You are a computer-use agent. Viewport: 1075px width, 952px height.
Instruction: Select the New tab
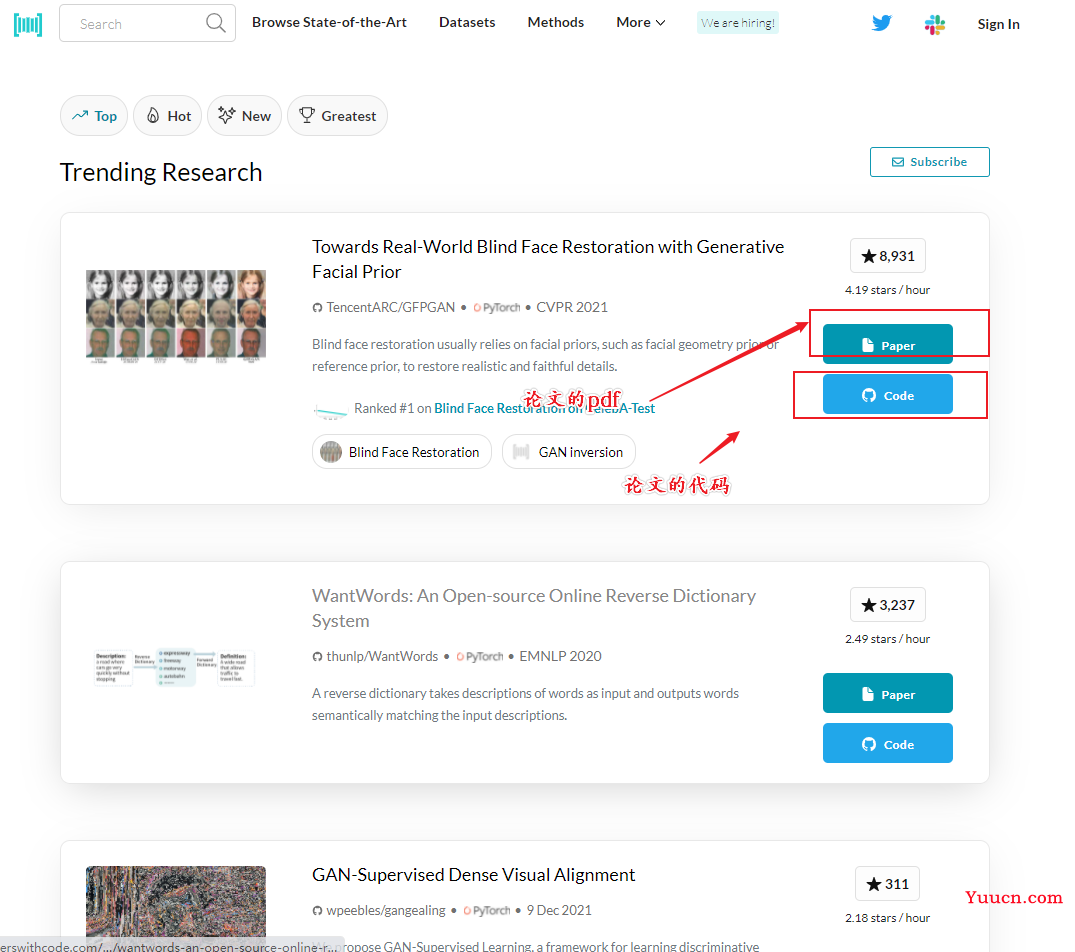tap(245, 116)
